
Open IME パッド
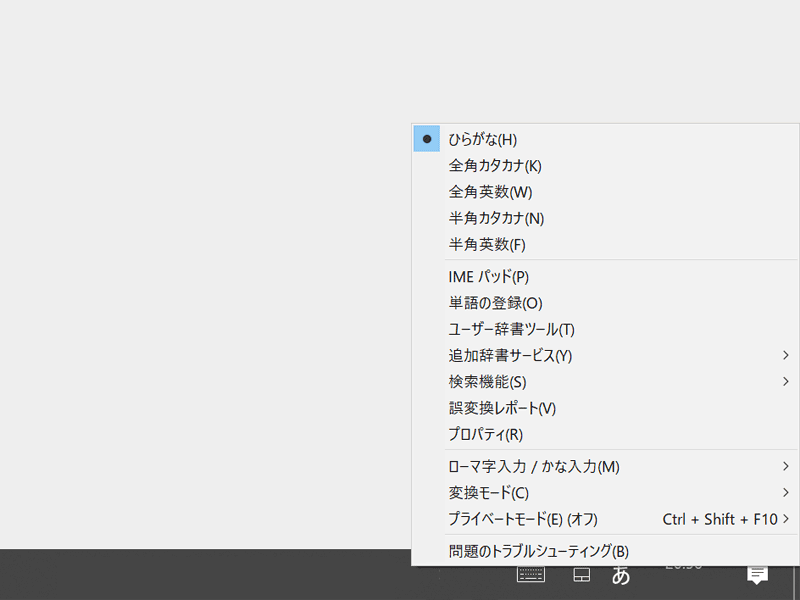(490, 276)
